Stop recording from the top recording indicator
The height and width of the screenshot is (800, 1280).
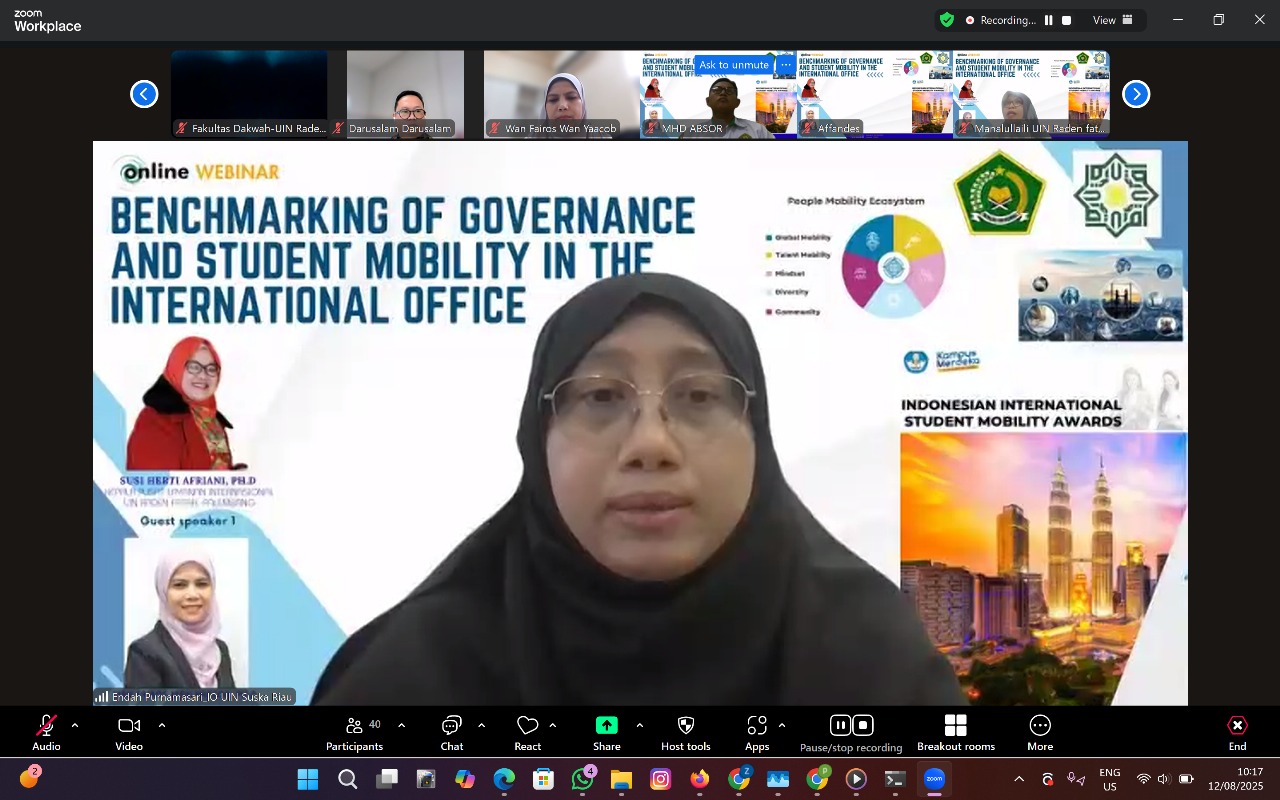point(1067,20)
